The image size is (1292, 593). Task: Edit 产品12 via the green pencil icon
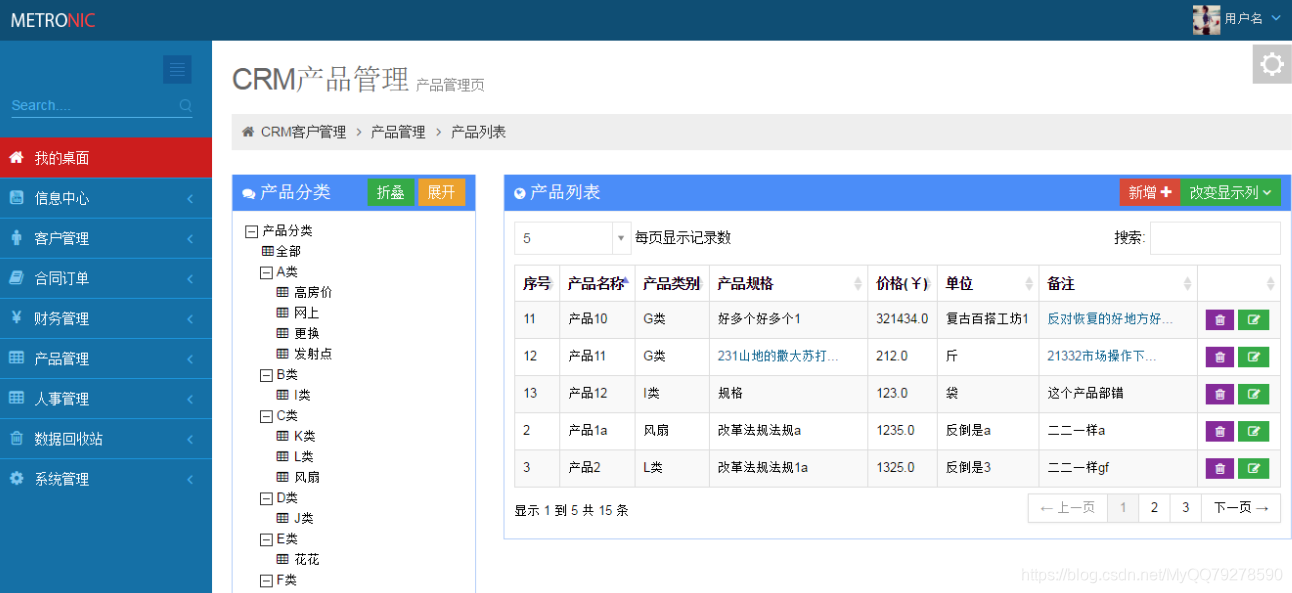coord(1253,393)
